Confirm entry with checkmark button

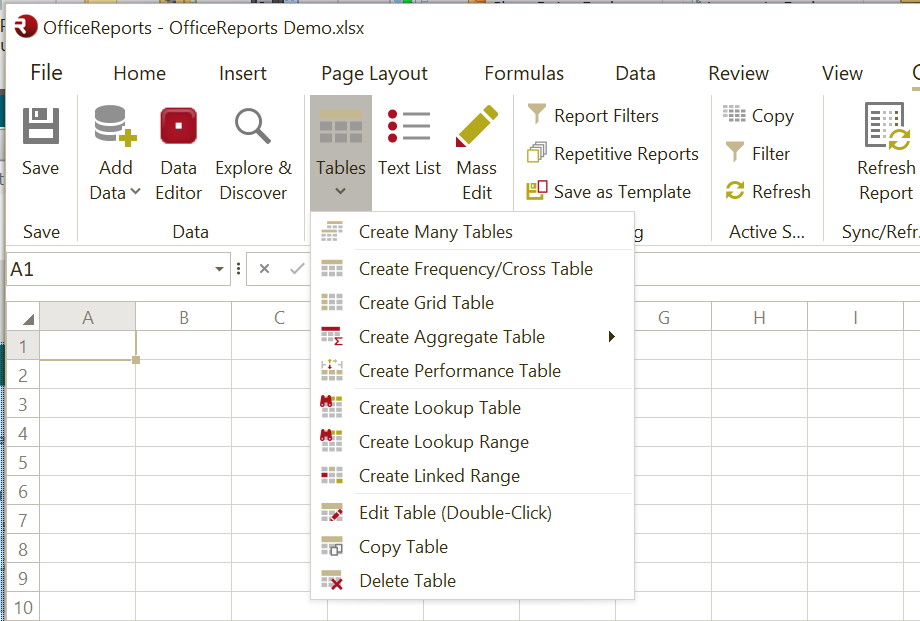click(x=297, y=269)
